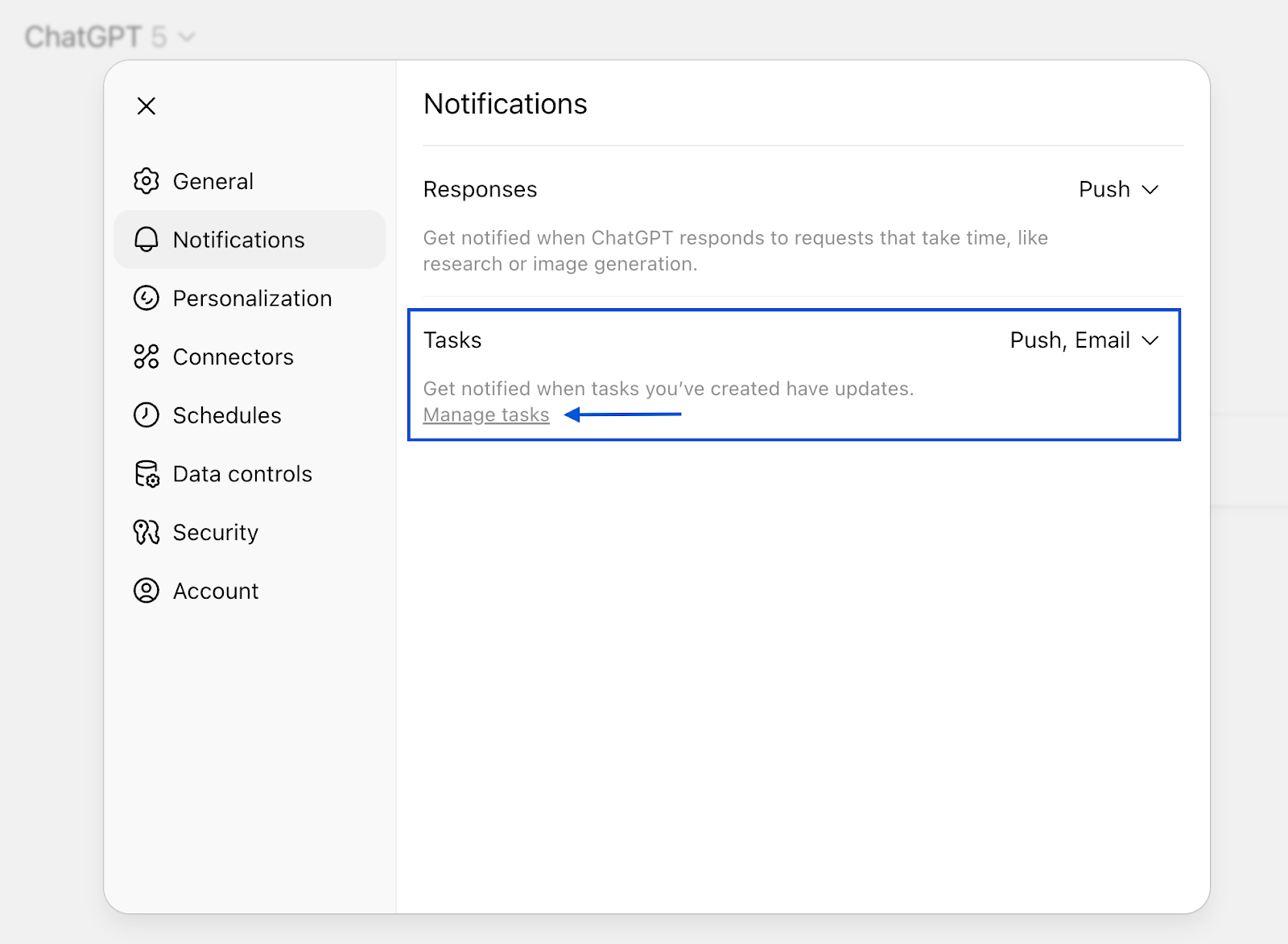Open the Tasks Push, Email dropdown
Image resolution: width=1288 pixels, height=944 pixels.
point(1084,340)
